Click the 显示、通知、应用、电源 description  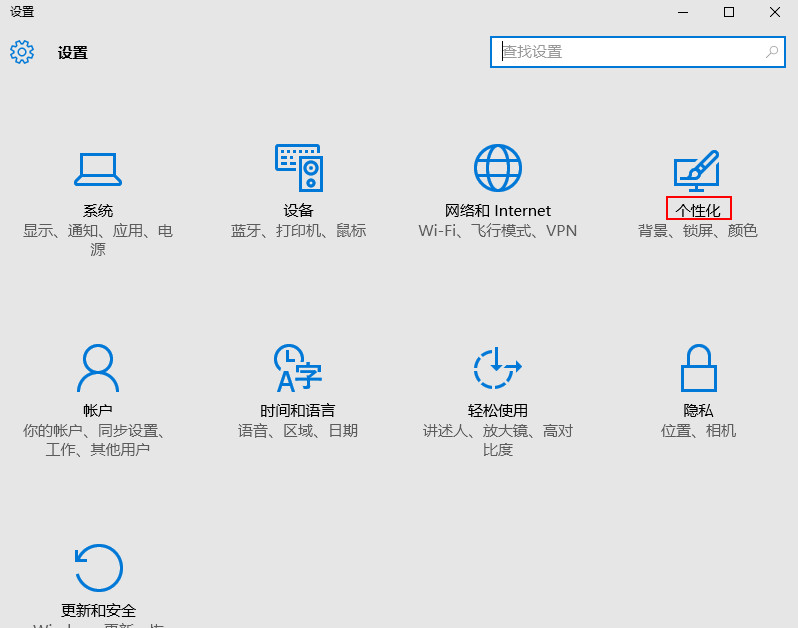98,240
